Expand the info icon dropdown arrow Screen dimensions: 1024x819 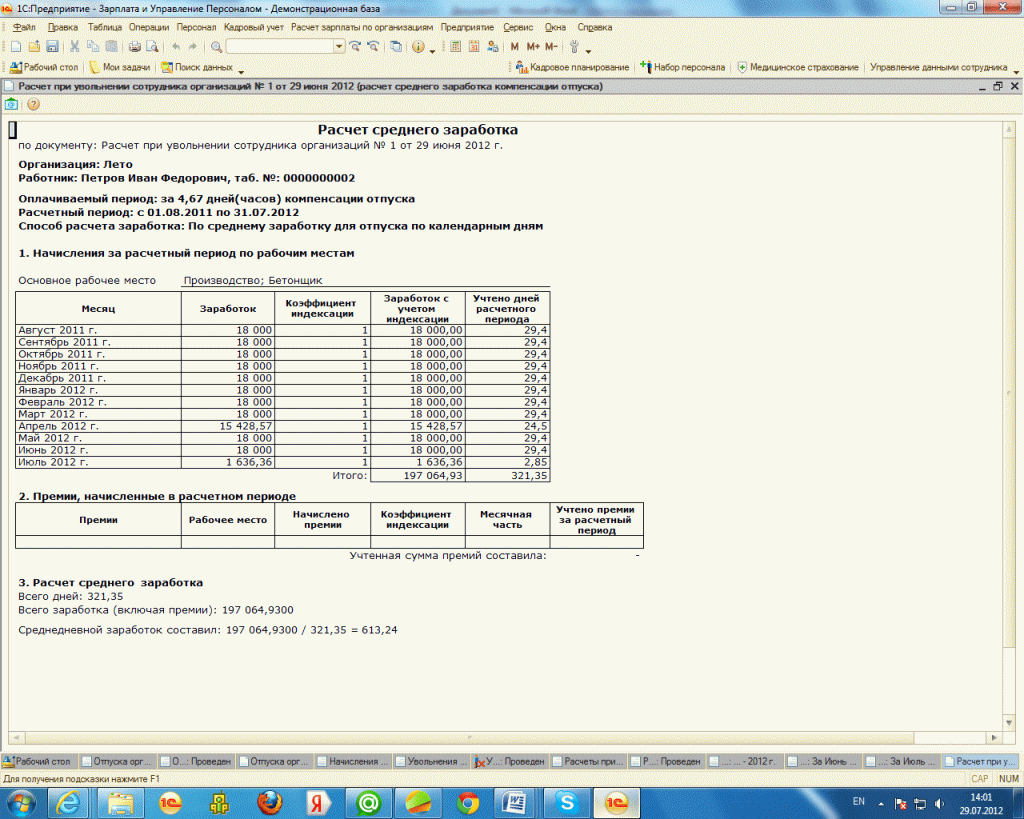(x=431, y=48)
